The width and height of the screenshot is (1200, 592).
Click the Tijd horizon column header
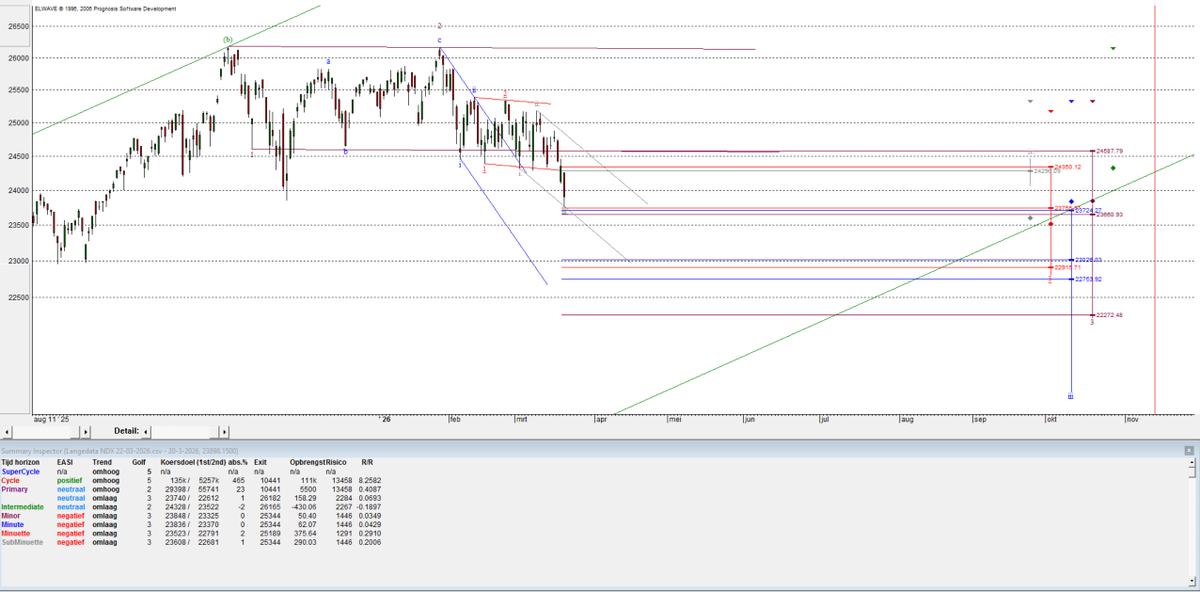click(23, 462)
